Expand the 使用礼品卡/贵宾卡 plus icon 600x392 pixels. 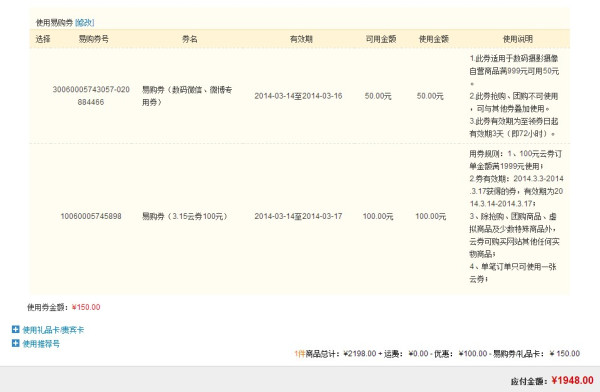pos(16,329)
